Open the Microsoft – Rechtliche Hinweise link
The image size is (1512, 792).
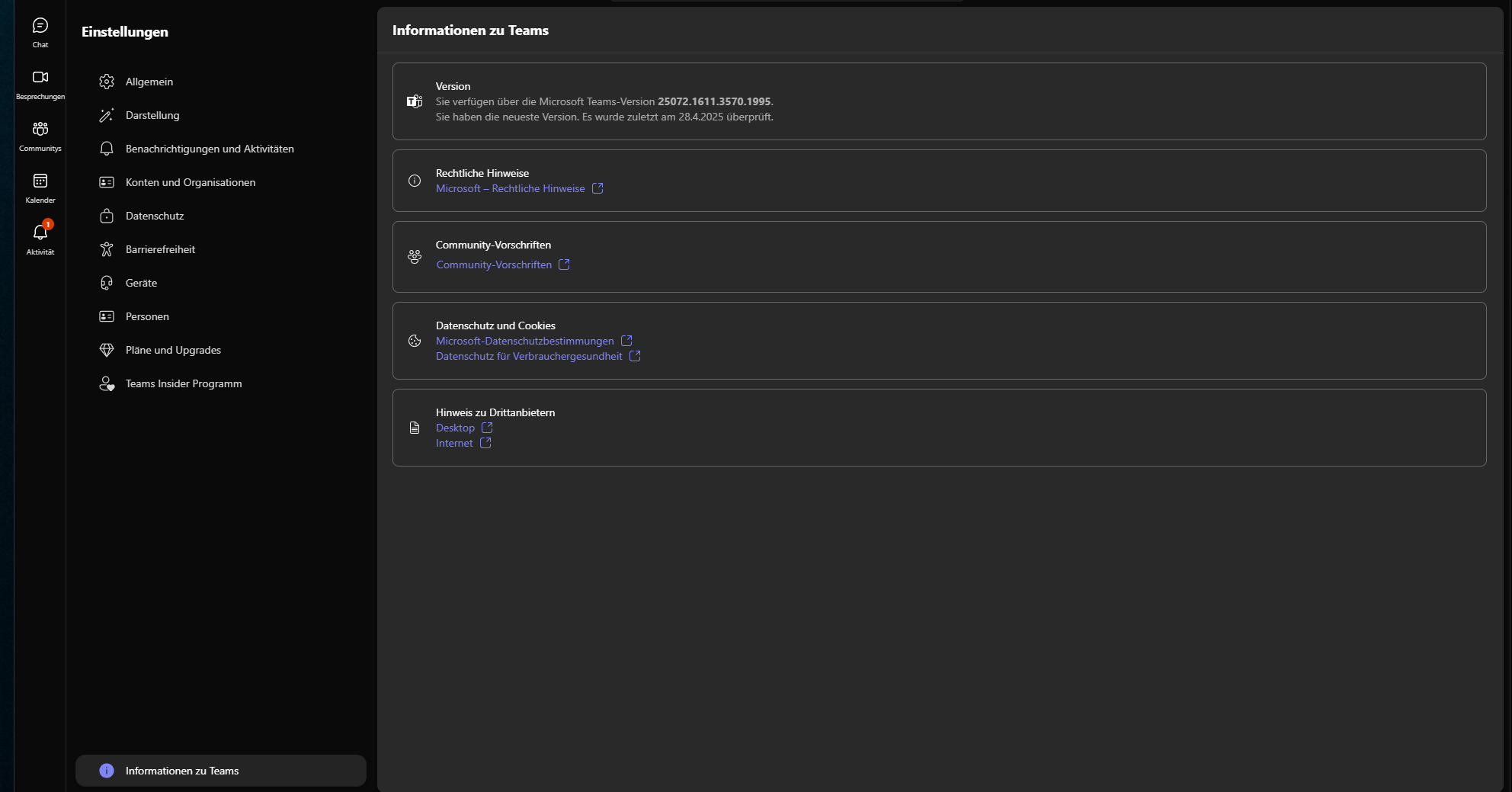point(510,188)
